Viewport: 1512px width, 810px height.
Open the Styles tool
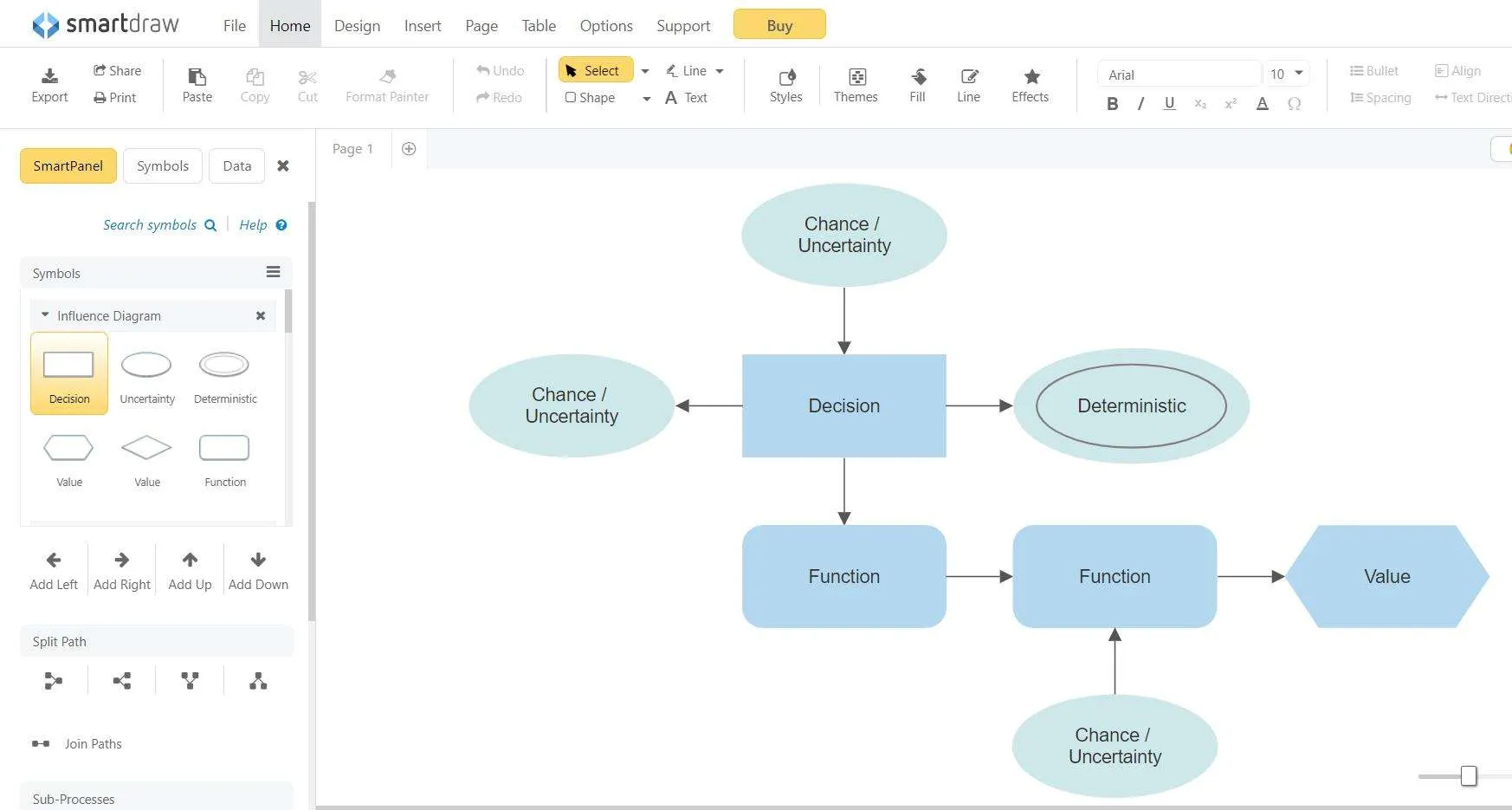[785, 86]
